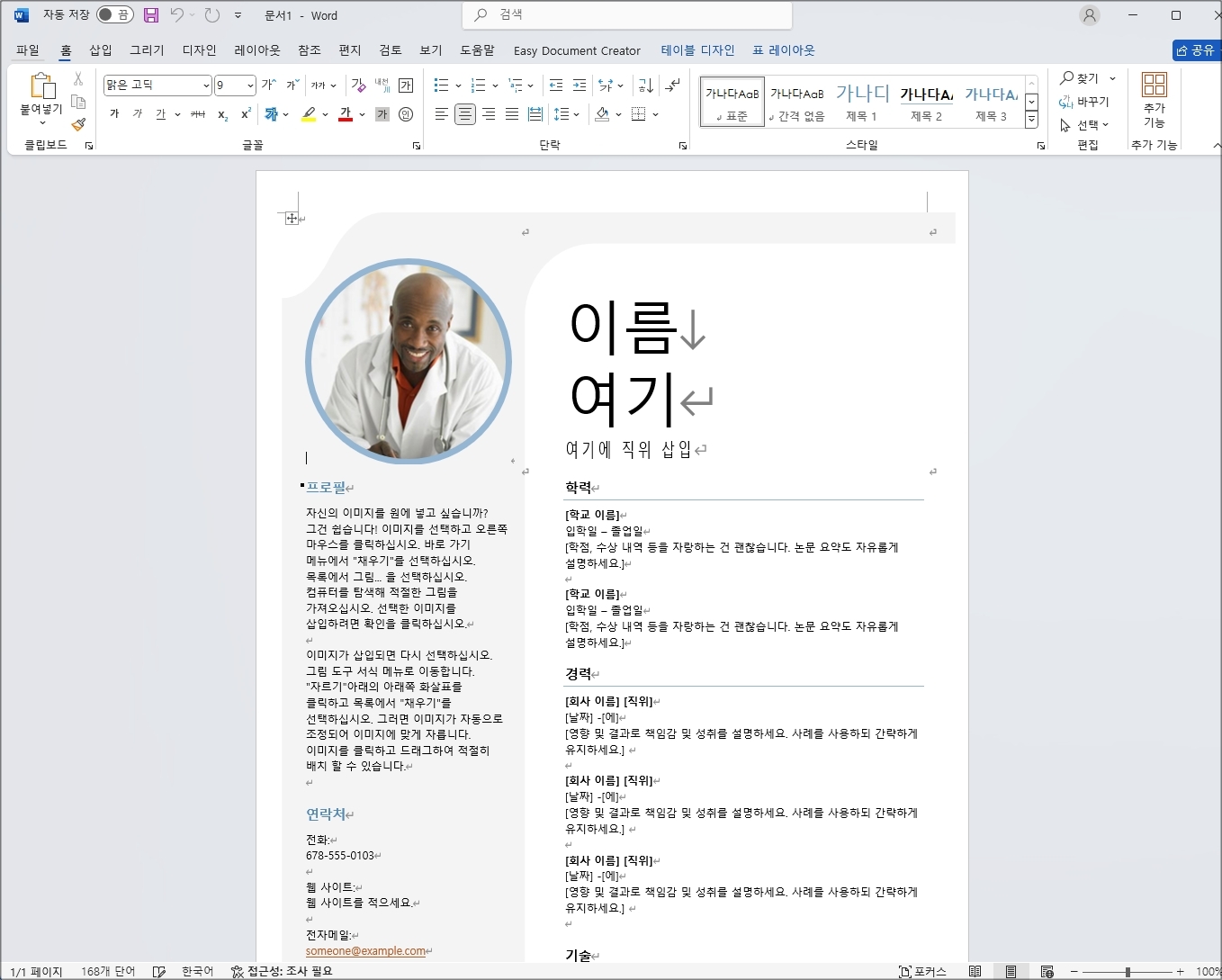Open the font size dropdown

pyautogui.click(x=250, y=85)
